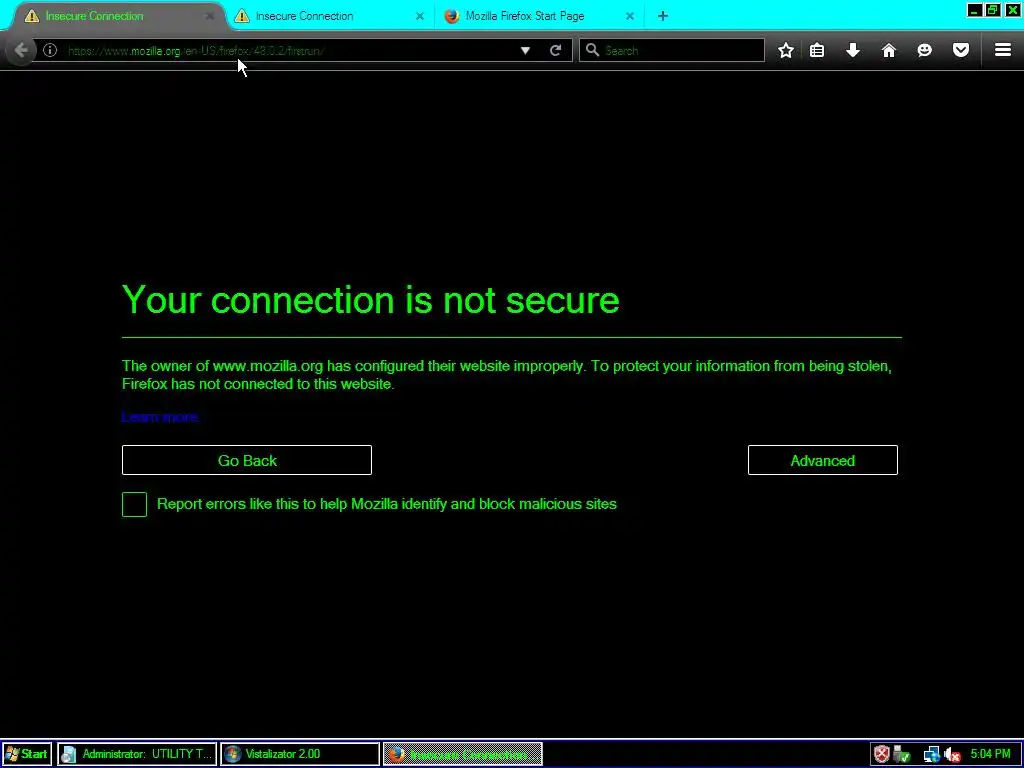Close the Firefox window
Image resolution: width=1024 pixels, height=768 pixels.
point(1012,10)
